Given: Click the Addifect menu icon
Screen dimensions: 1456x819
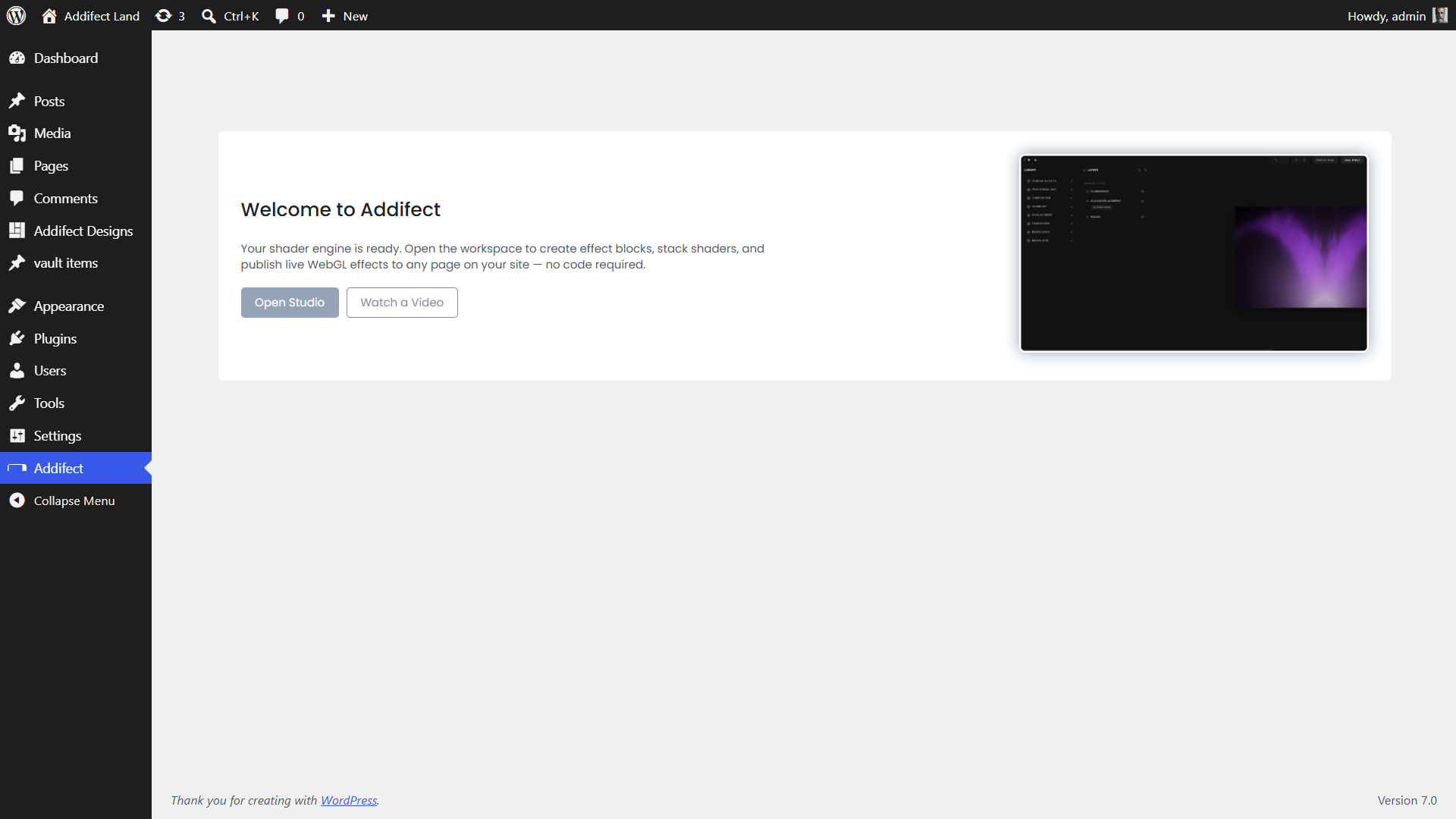Looking at the screenshot, I should click(17, 468).
